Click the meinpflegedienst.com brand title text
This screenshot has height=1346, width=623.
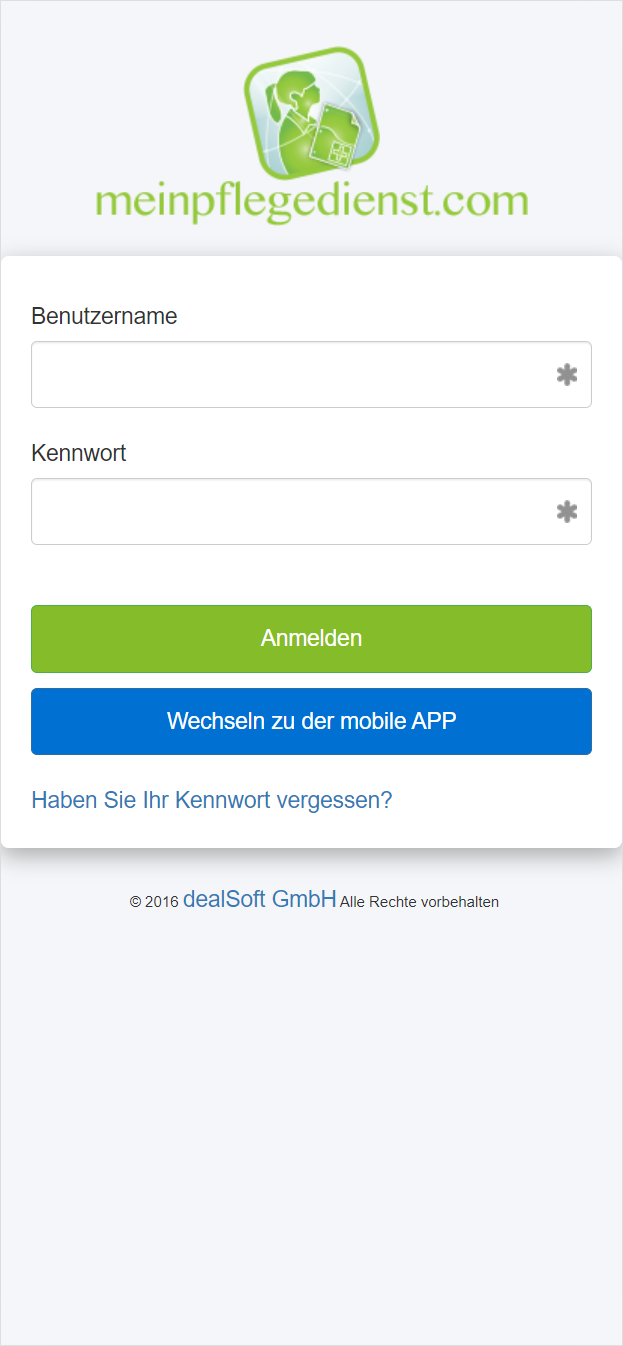click(x=309, y=202)
